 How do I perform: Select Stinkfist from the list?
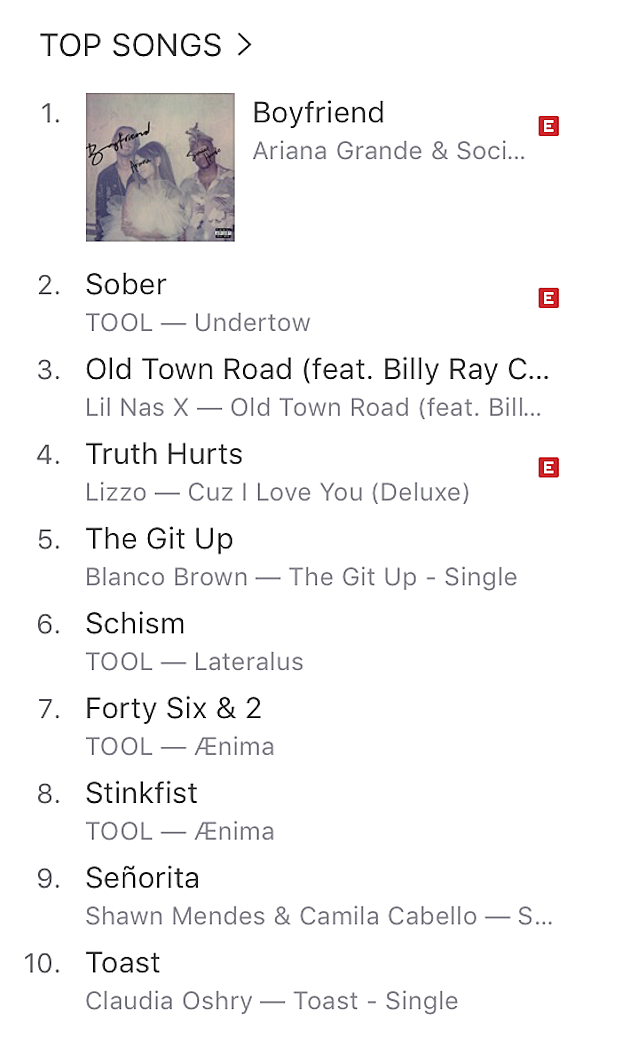[142, 793]
